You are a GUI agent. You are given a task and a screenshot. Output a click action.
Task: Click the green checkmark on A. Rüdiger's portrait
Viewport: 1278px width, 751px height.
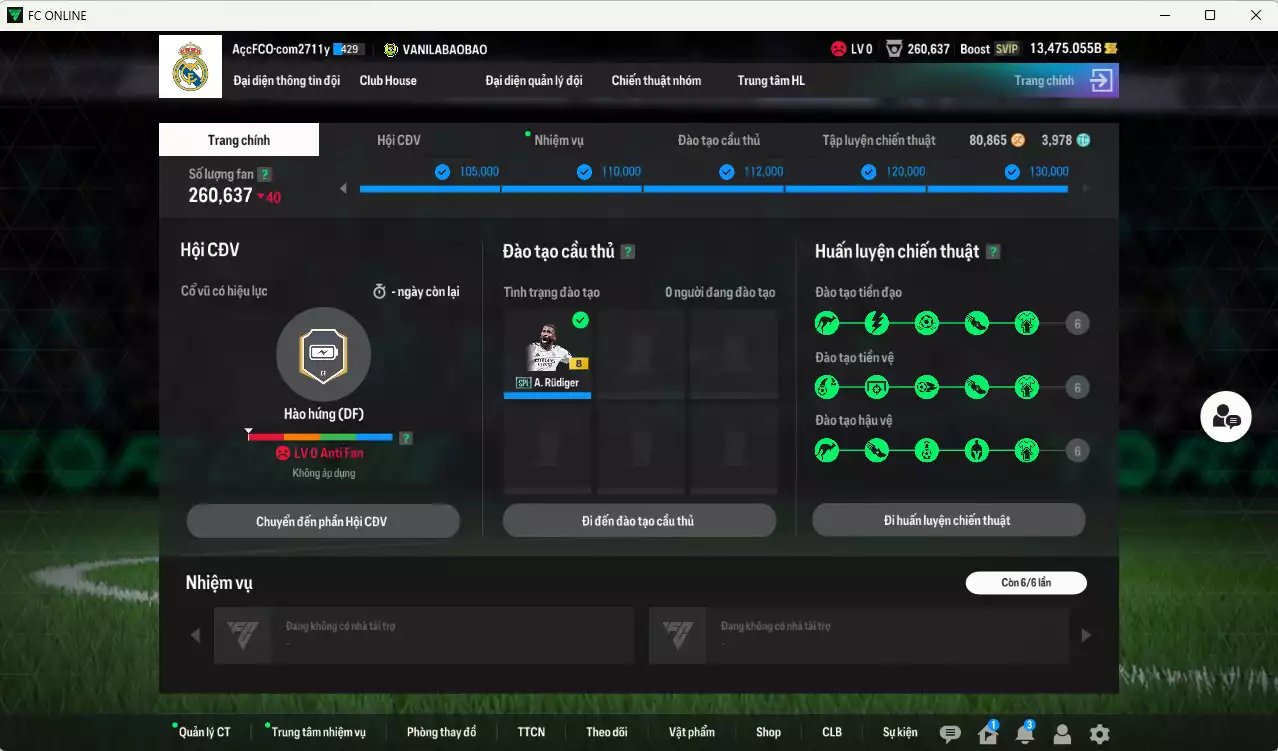click(578, 320)
